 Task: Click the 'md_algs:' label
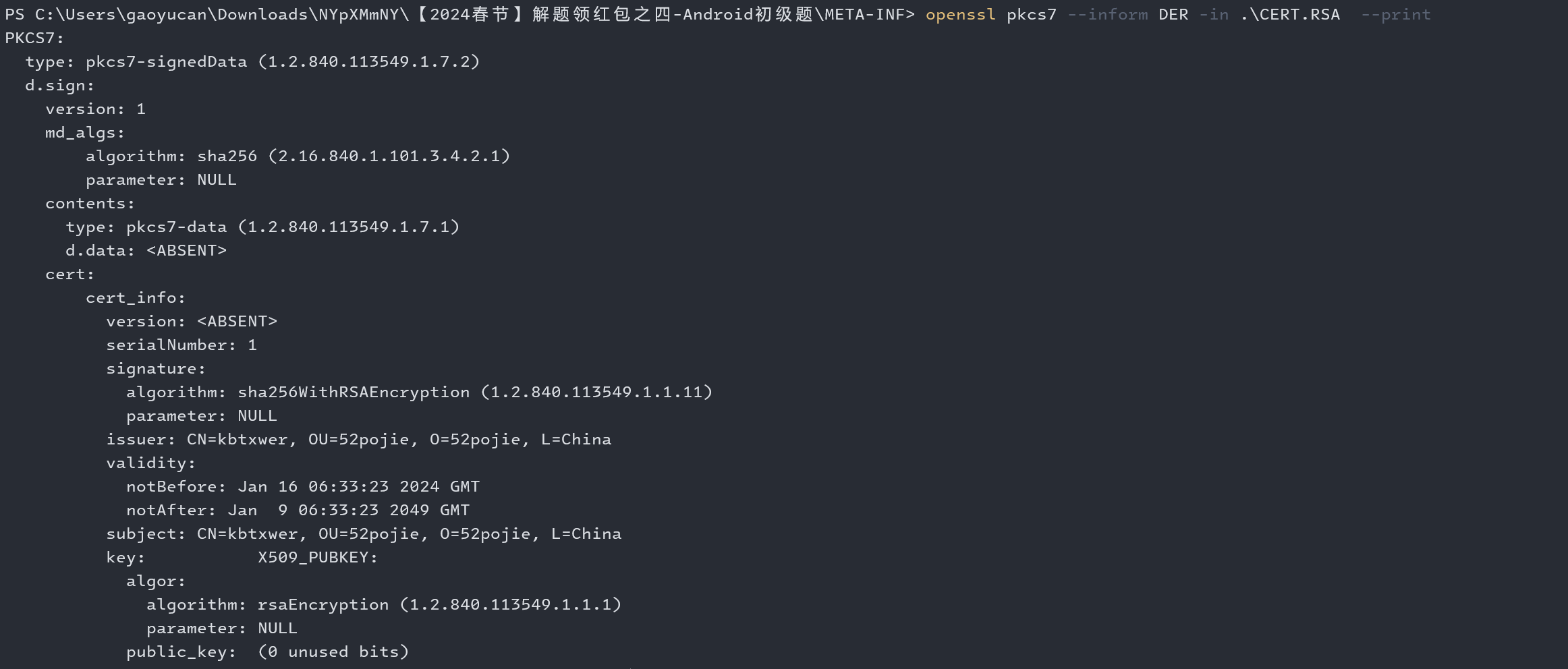pyautogui.click(x=85, y=133)
